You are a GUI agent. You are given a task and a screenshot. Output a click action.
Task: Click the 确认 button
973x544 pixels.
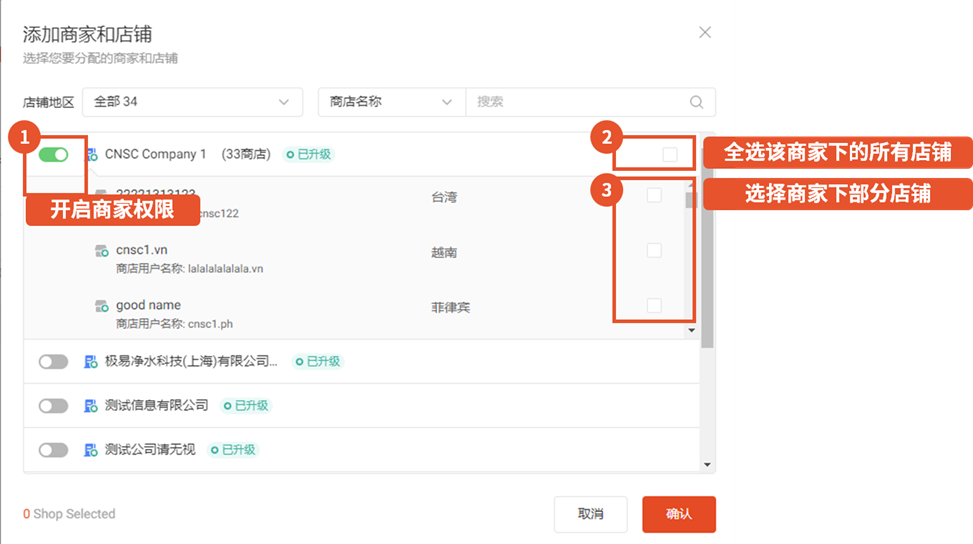(x=678, y=514)
